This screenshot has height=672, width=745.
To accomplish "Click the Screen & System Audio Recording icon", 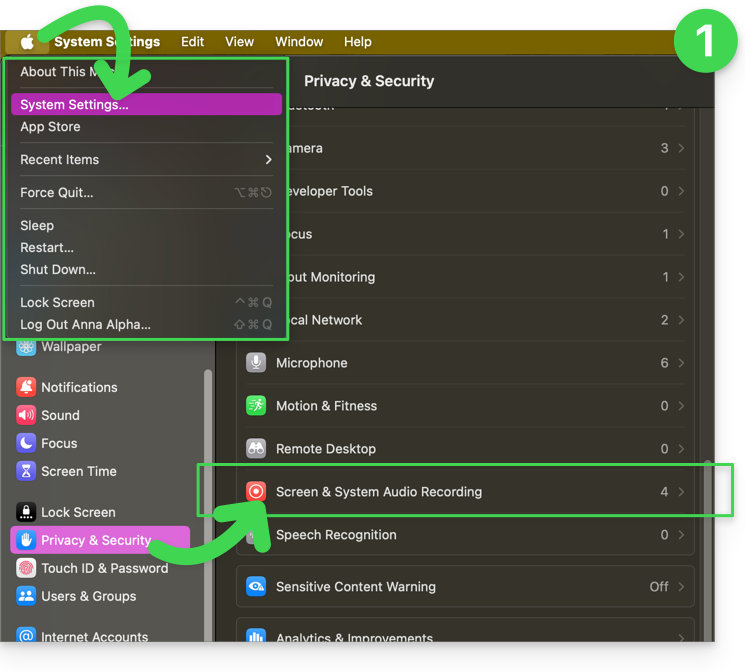I will (x=256, y=492).
